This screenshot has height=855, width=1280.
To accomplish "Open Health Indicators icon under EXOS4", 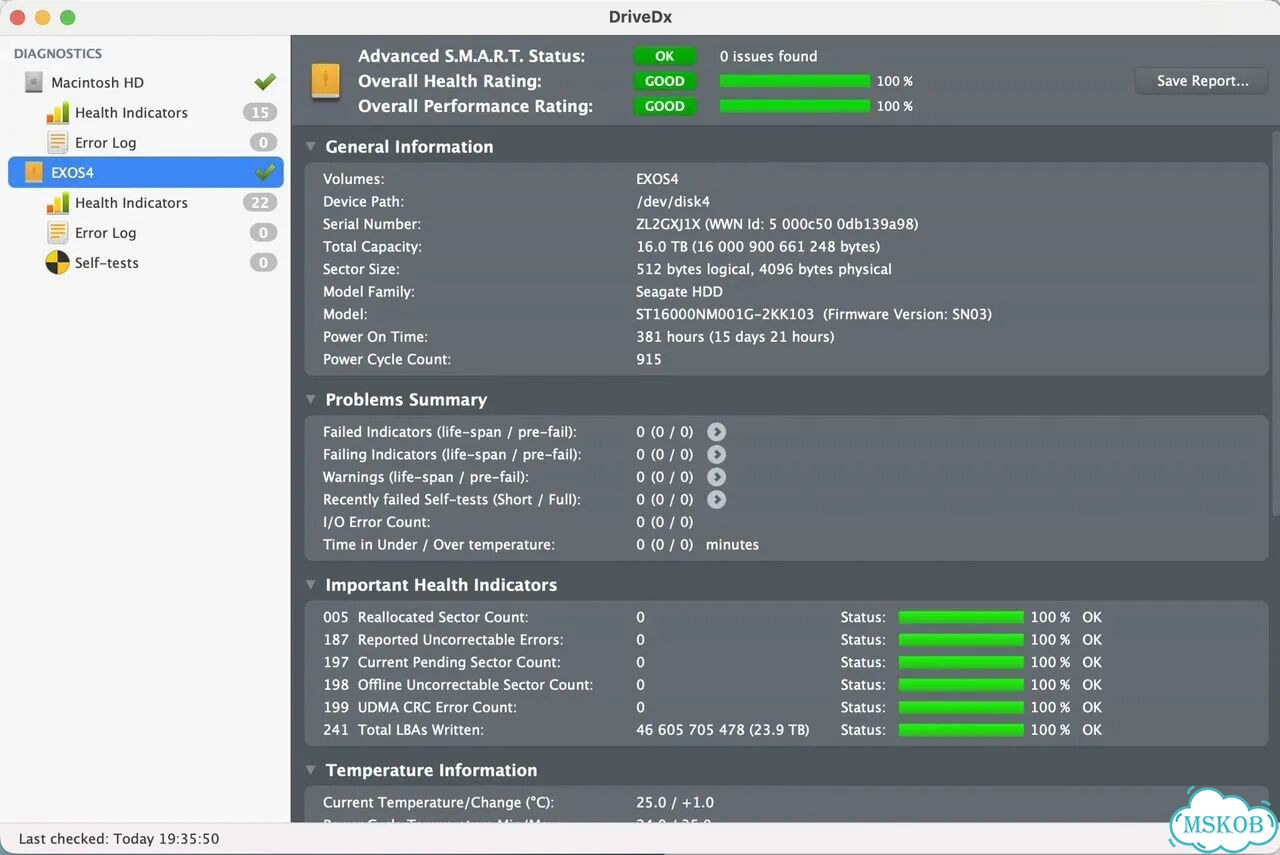I will click(x=58, y=203).
